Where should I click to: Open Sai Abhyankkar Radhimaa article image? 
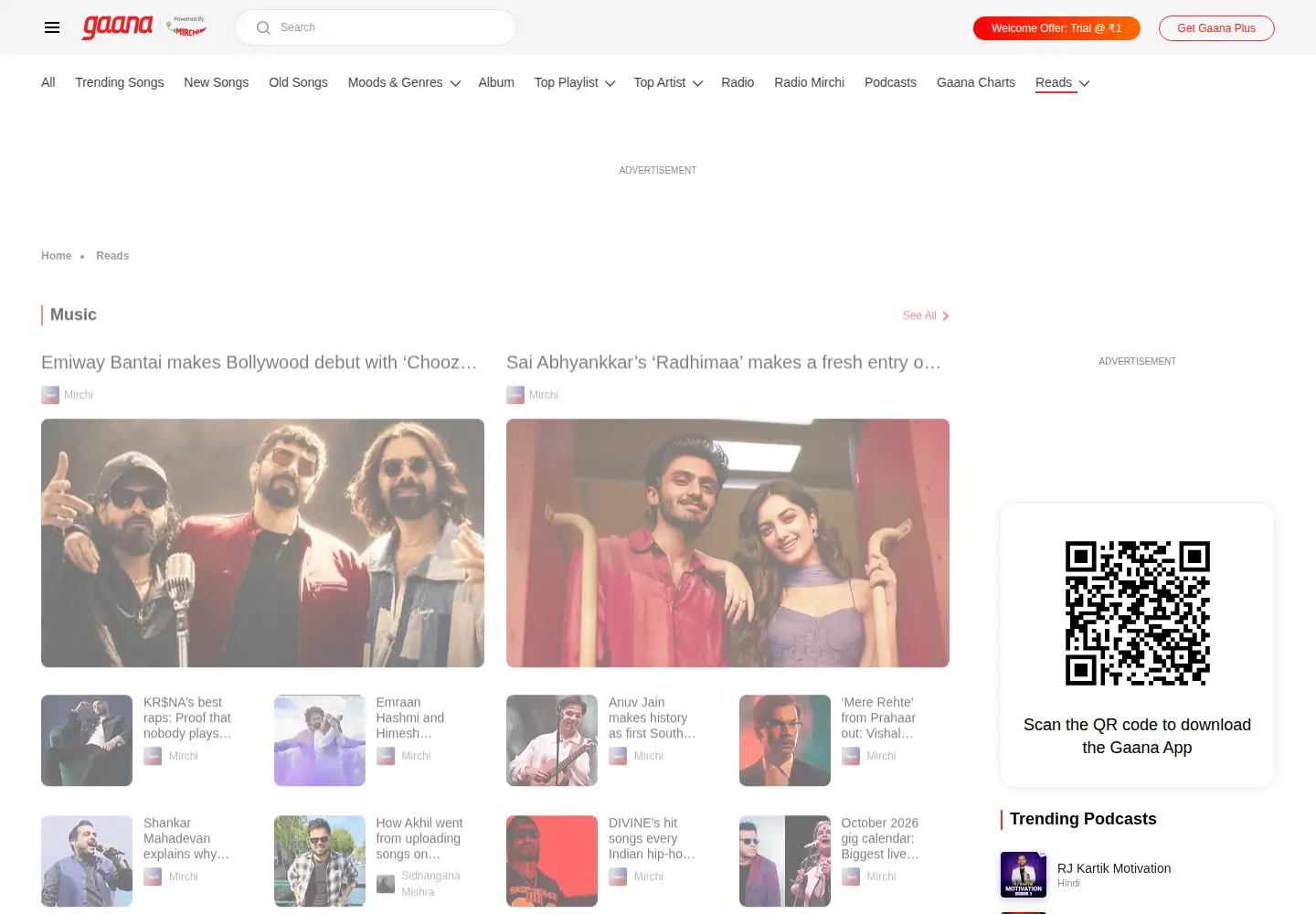click(x=727, y=543)
